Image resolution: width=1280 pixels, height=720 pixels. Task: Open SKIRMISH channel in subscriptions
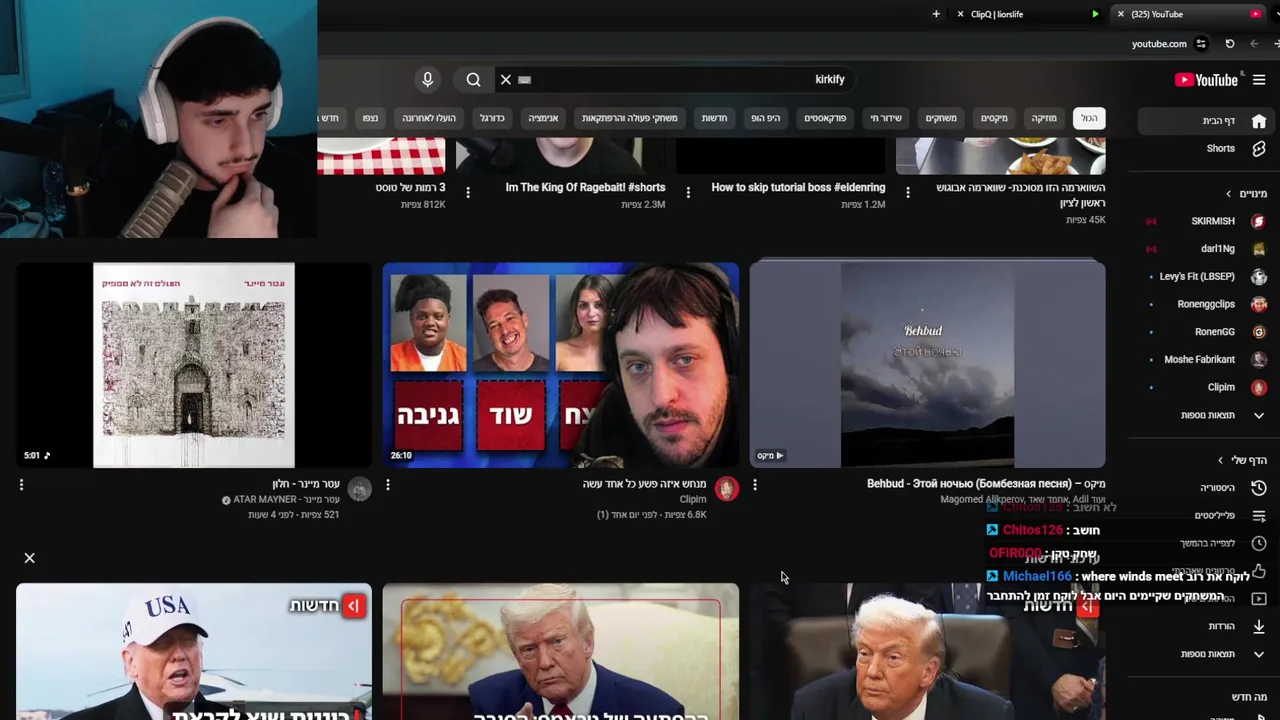[1208, 221]
